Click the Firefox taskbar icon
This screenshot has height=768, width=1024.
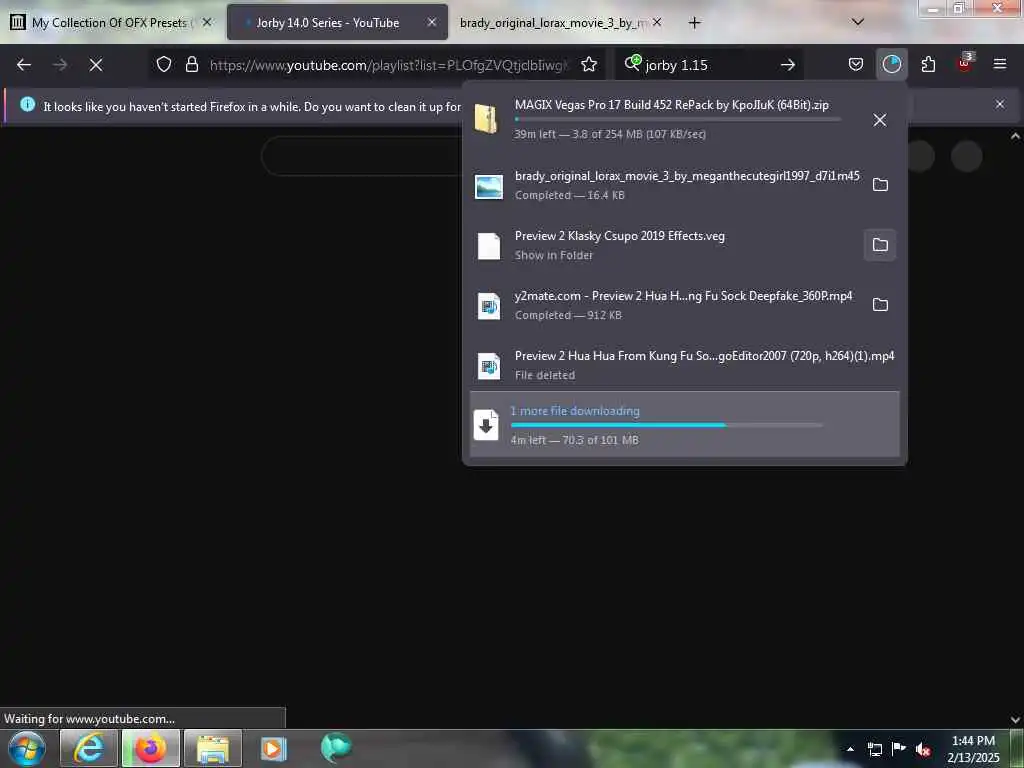(x=150, y=748)
